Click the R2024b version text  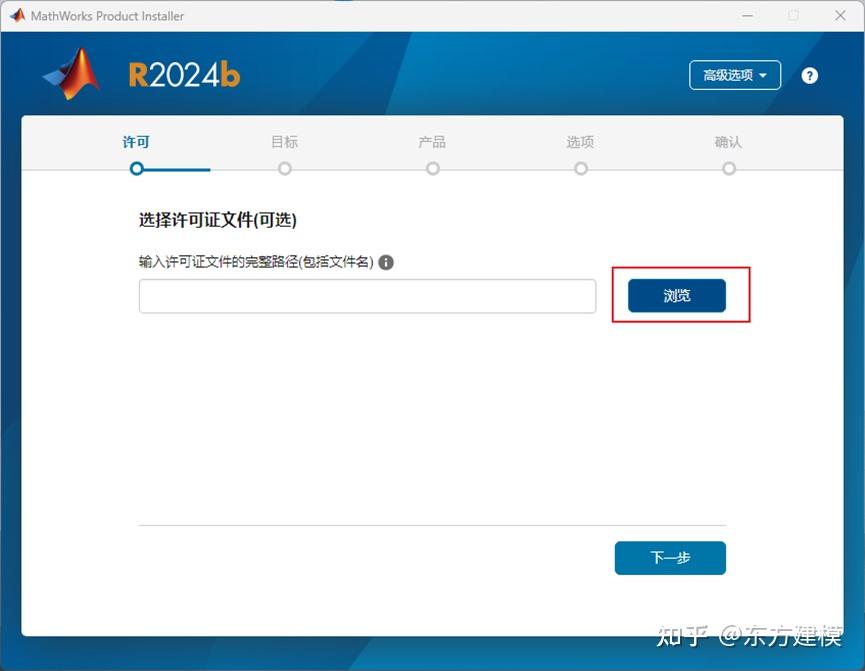183,73
